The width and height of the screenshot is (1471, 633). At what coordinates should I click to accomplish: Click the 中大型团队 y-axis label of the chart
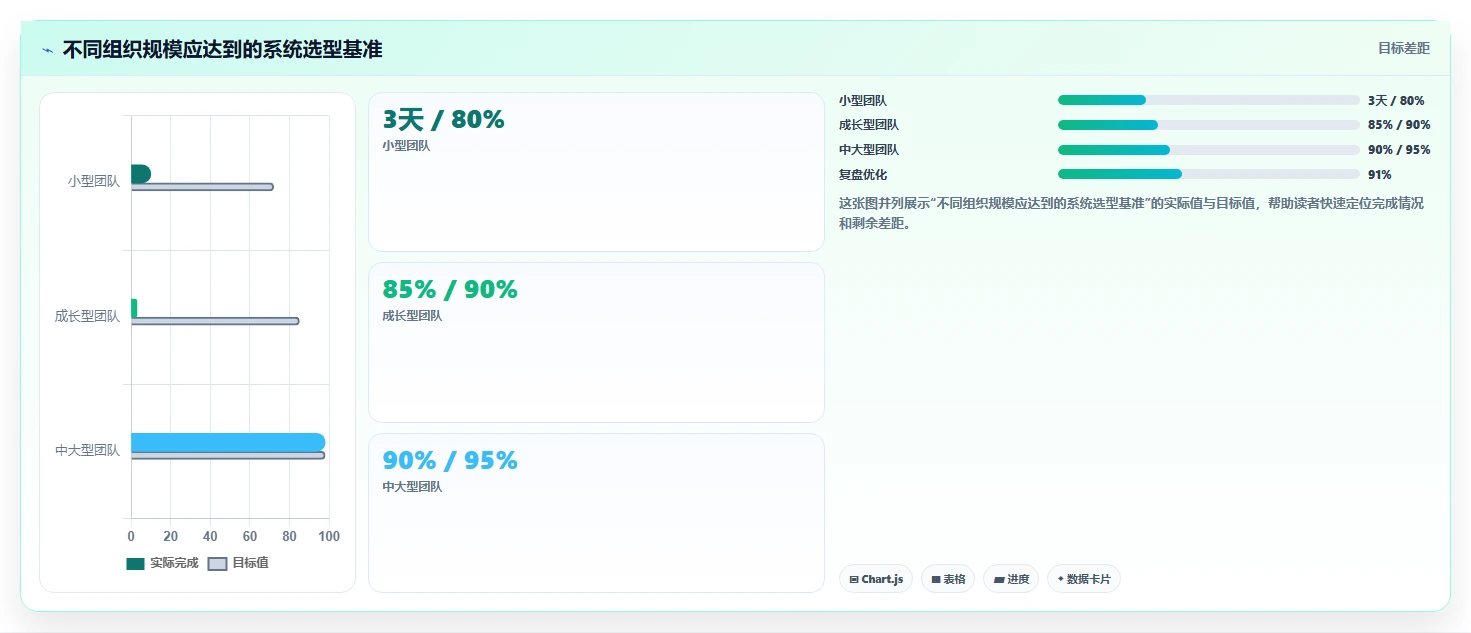tap(87, 450)
